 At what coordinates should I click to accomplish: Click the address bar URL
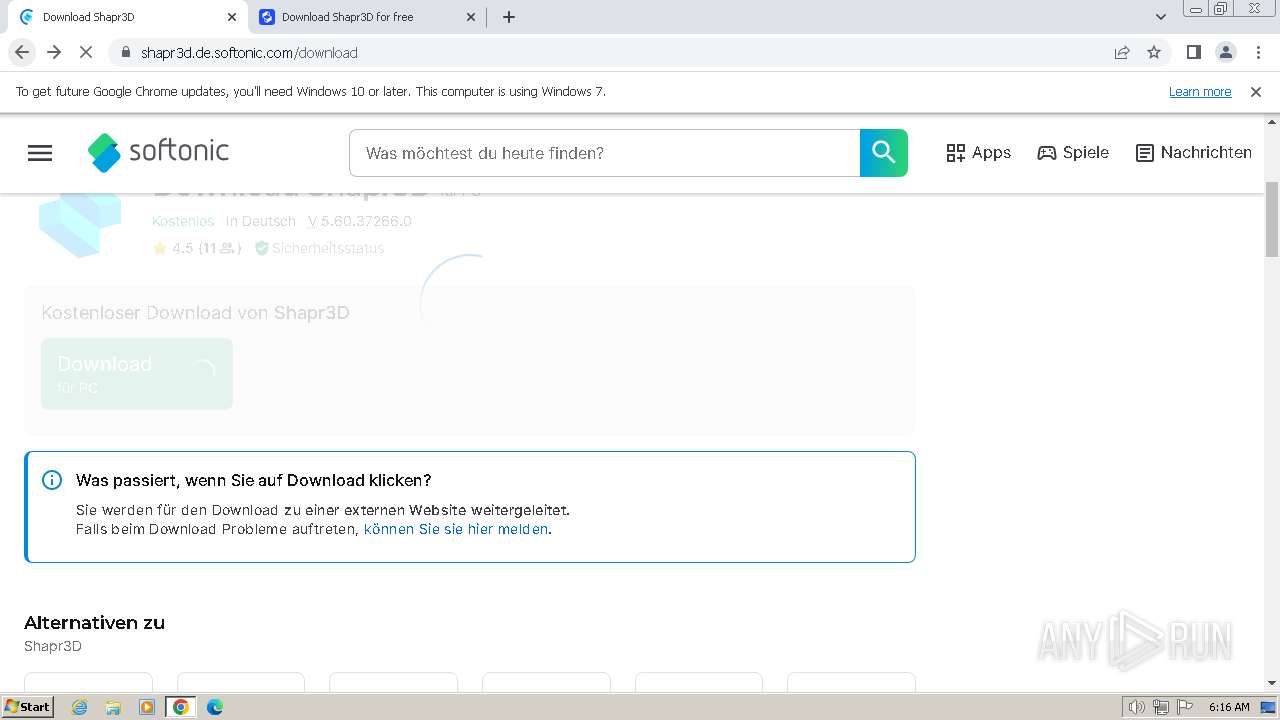pyautogui.click(x=250, y=53)
